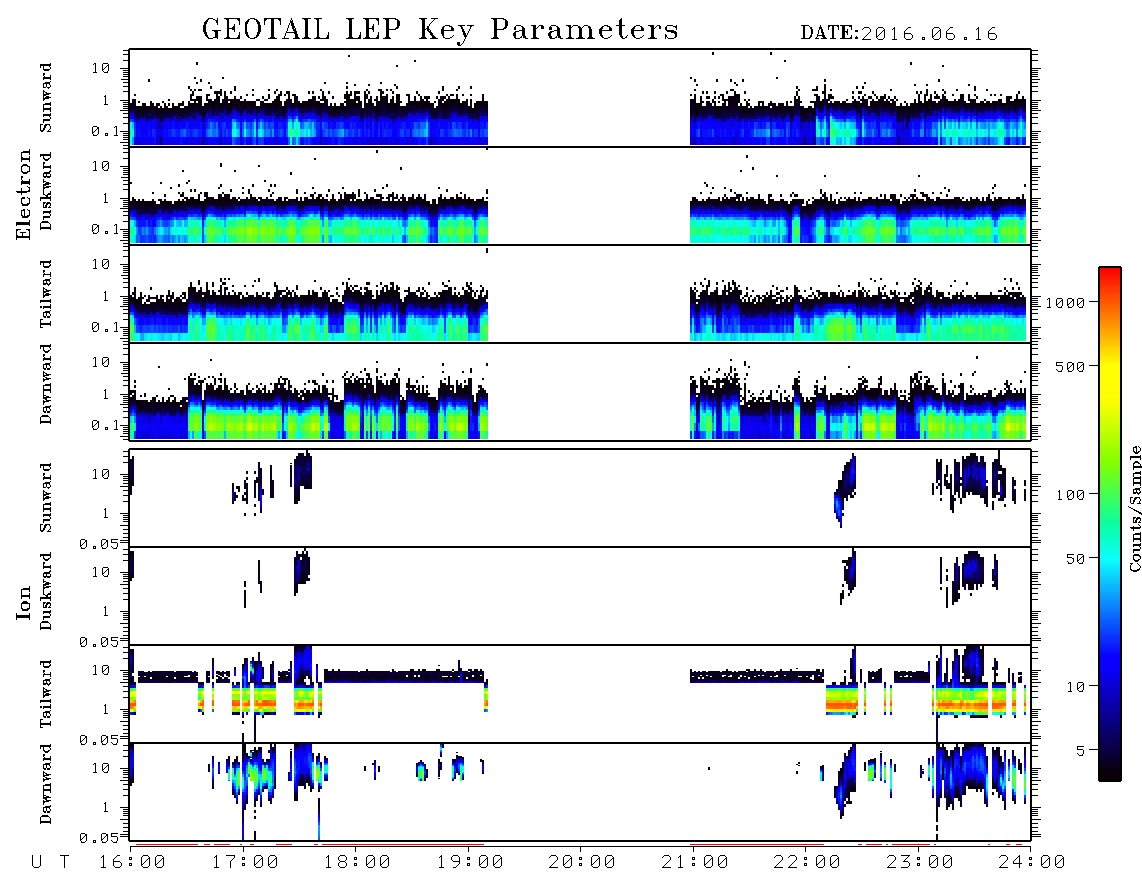Click the 23:00 time axis label
This screenshot has width=1142, height=880.
[x=920, y=863]
